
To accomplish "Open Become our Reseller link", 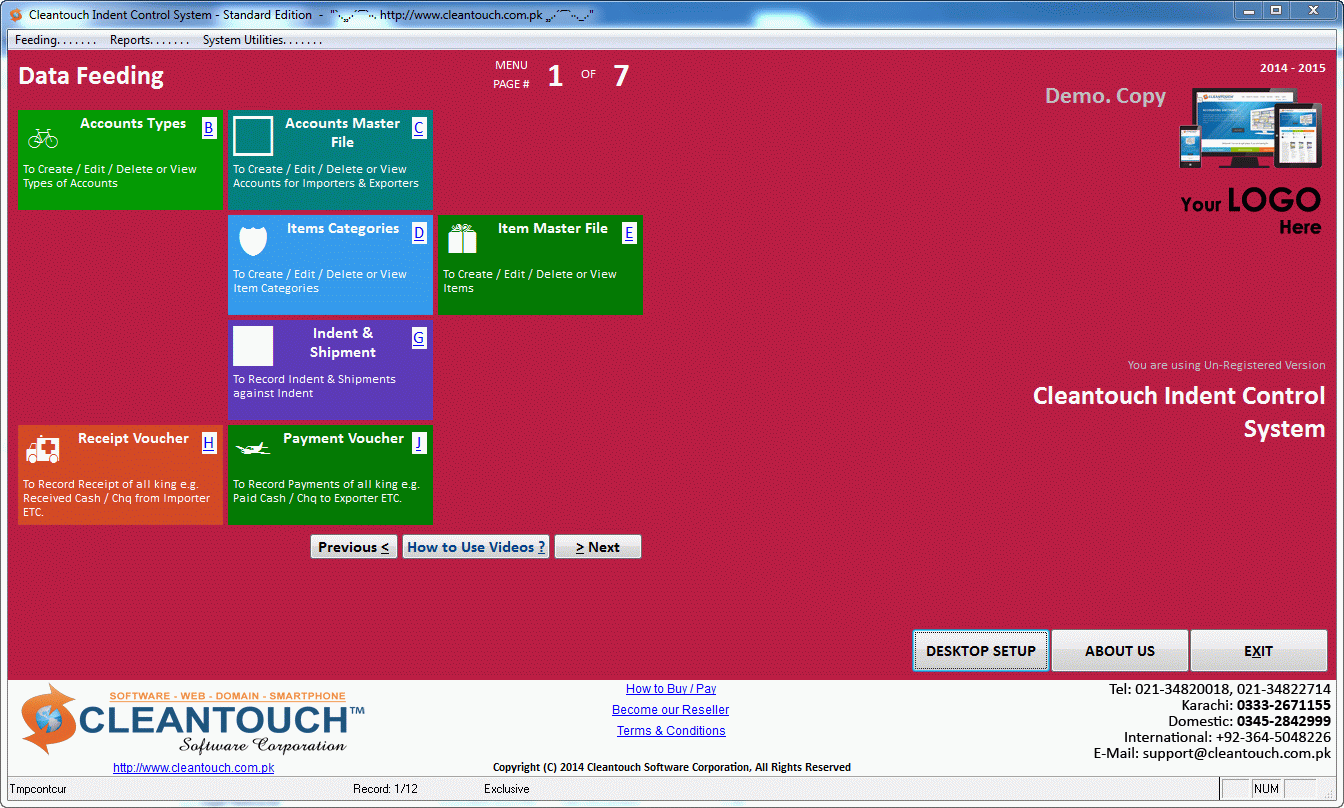I will [x=671, y=710].
